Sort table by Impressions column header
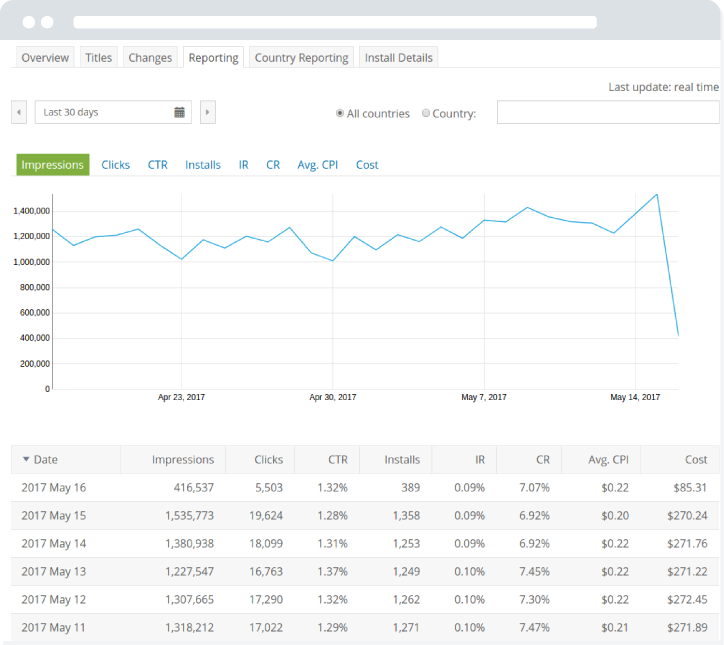Viewport: 724px width, 645px height. (x=183, y=460)
